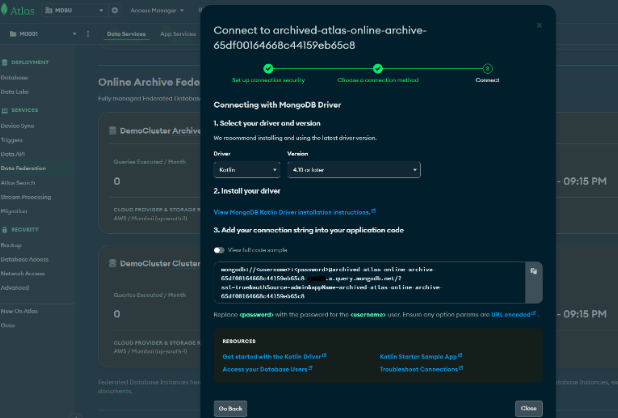Open Goto in the sidebar
The width and height of the screenshot is (618, 418).
7,325
